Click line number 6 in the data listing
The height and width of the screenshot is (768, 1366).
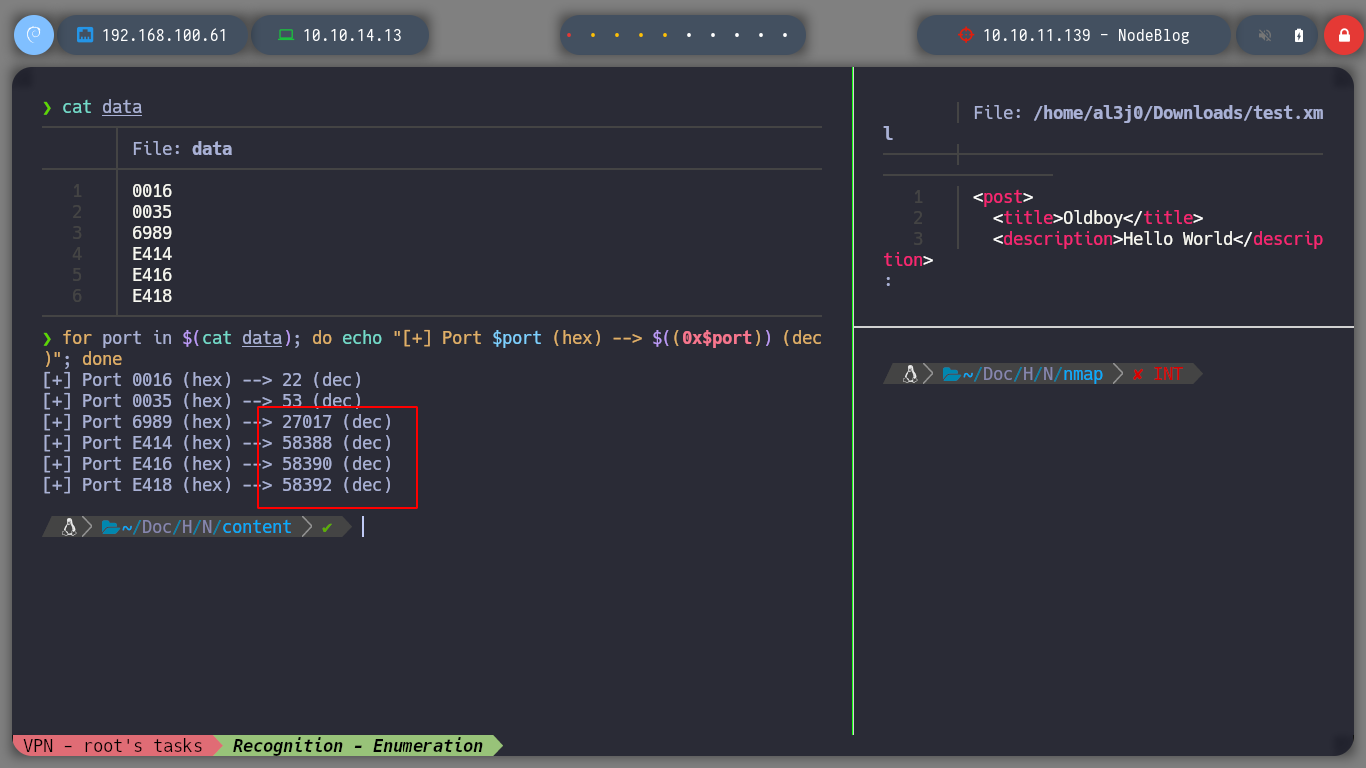pos(77,296)
